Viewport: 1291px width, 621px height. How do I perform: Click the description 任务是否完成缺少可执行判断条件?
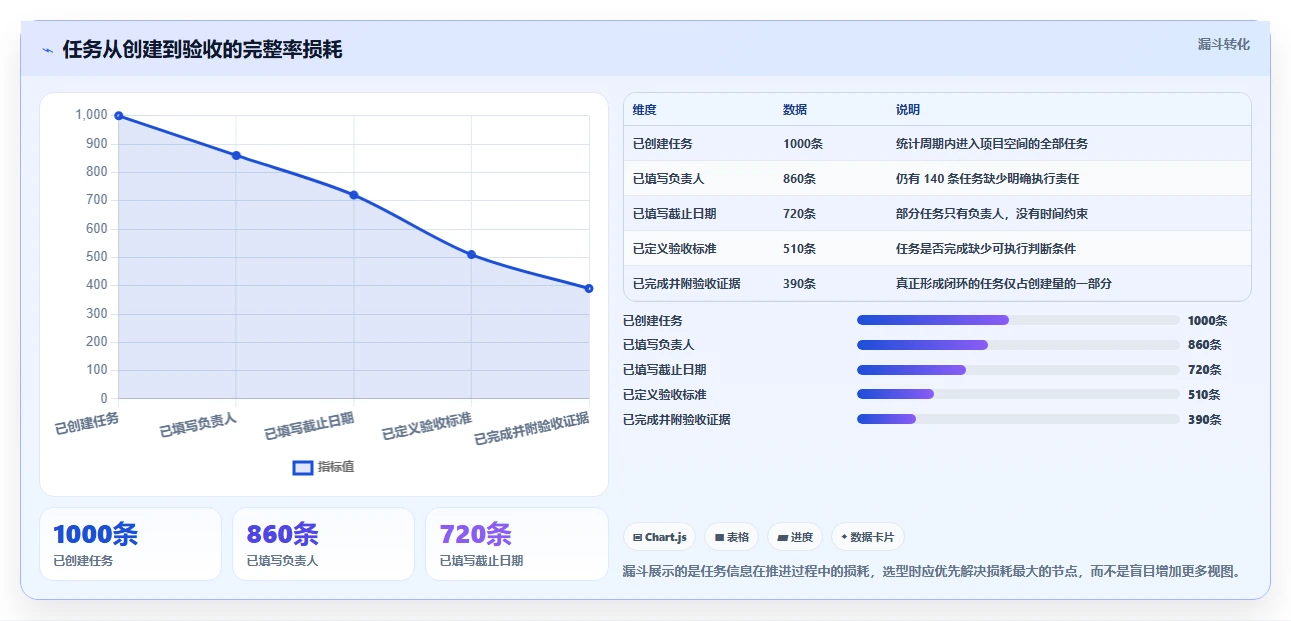986,249
